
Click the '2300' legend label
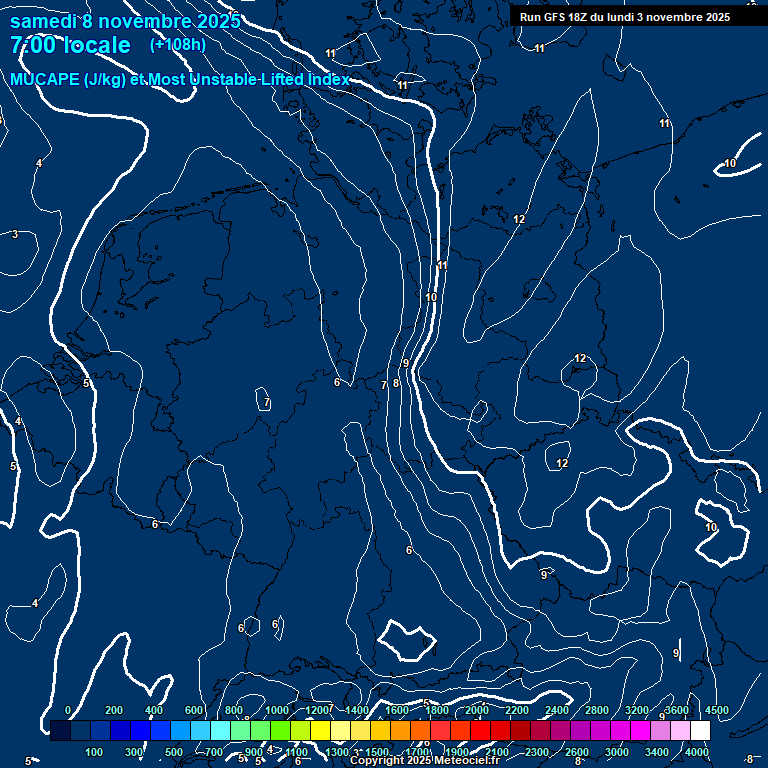point(537,752)
